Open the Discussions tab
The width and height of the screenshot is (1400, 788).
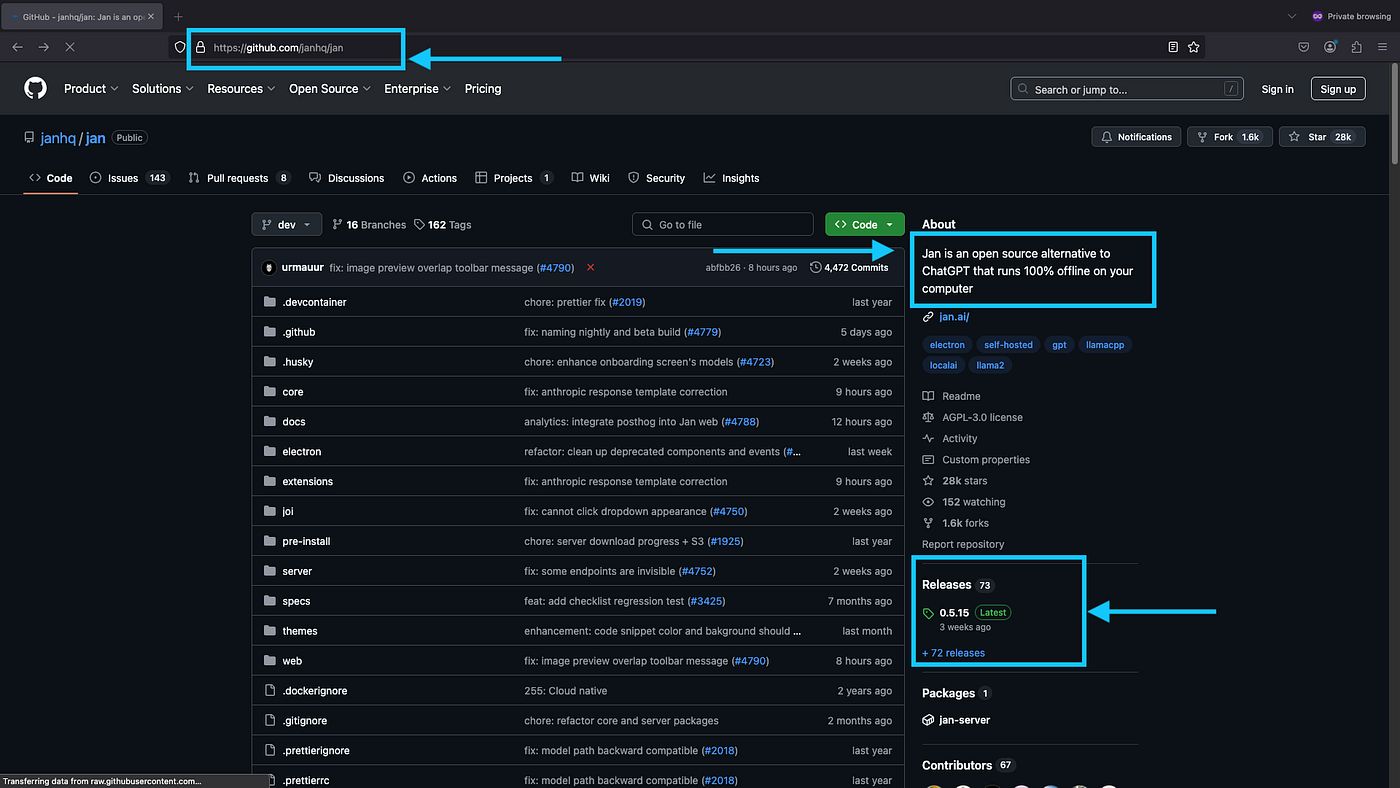[347, 178]
